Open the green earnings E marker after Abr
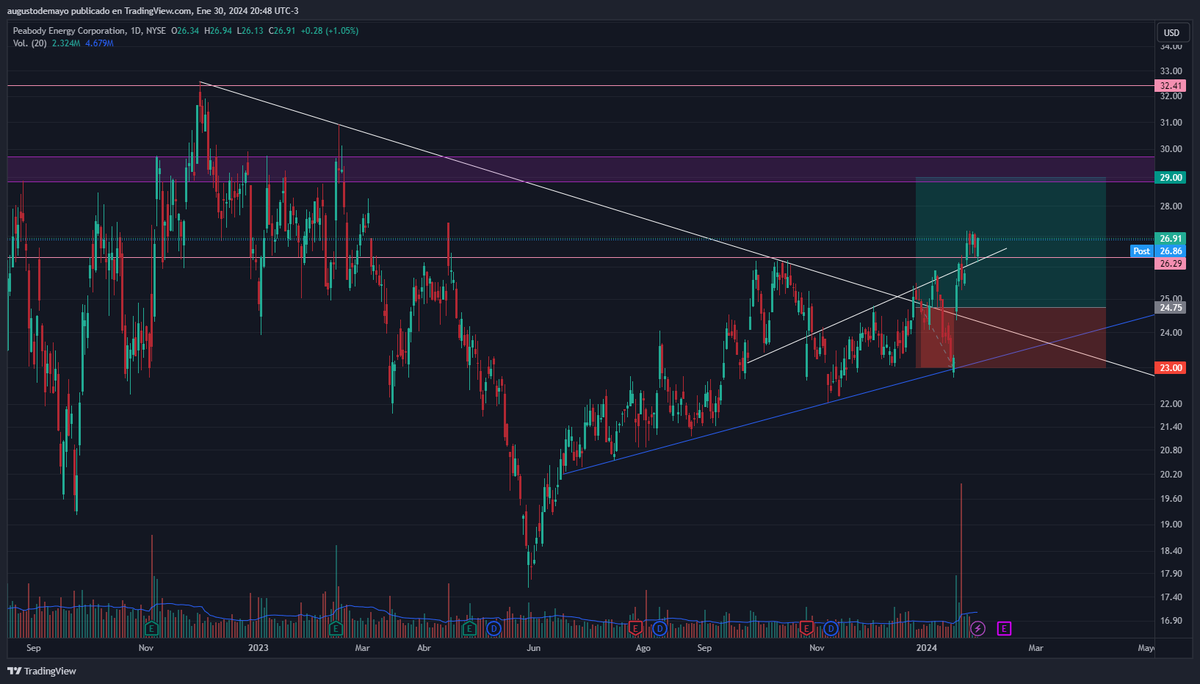 click(x=469, y=628)
